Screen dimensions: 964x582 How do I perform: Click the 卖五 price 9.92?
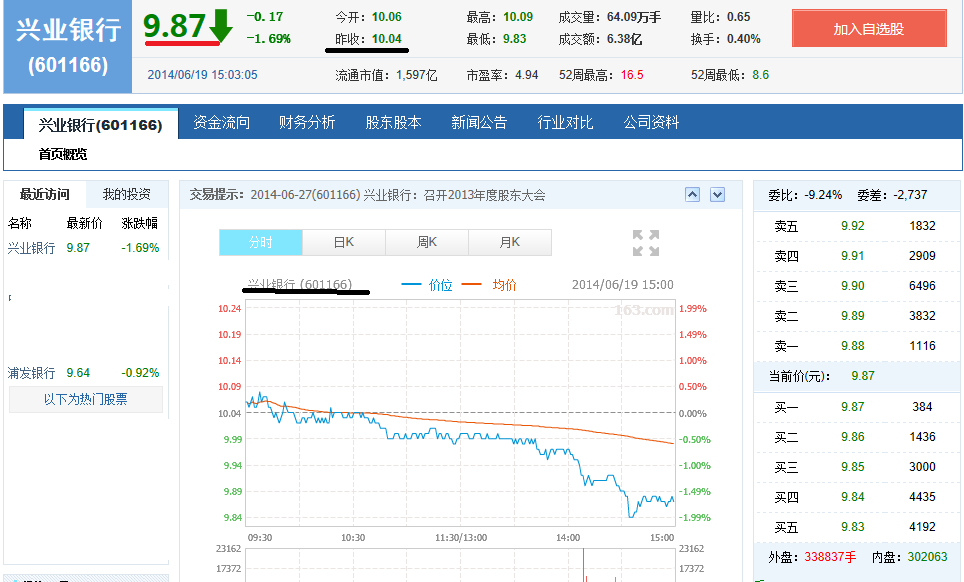pos(853,226)
